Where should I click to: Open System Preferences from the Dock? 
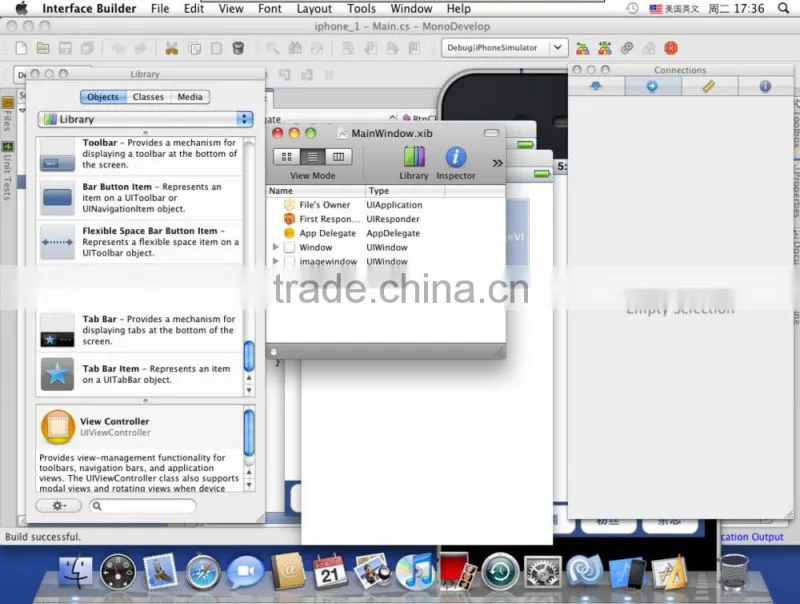(543, 572)
